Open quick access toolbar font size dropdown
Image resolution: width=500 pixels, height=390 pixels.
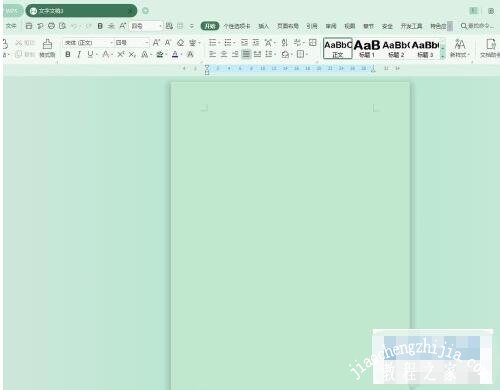pos(160,26)
